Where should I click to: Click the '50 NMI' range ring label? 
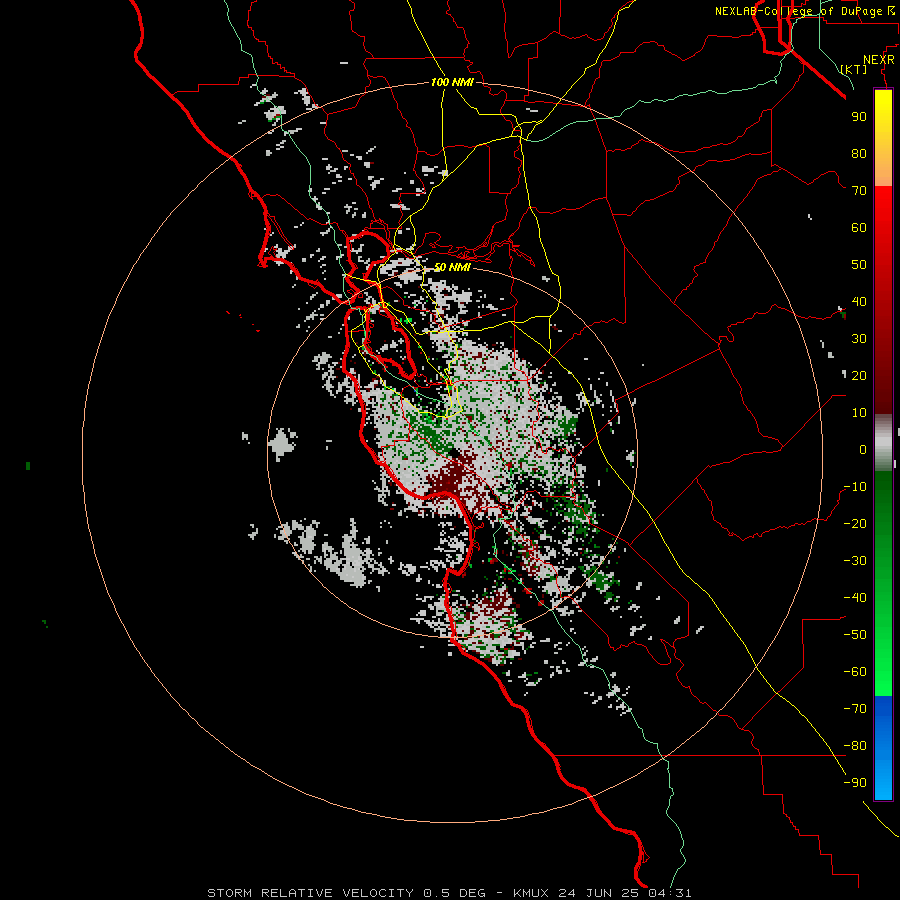(x=452, y=267)
